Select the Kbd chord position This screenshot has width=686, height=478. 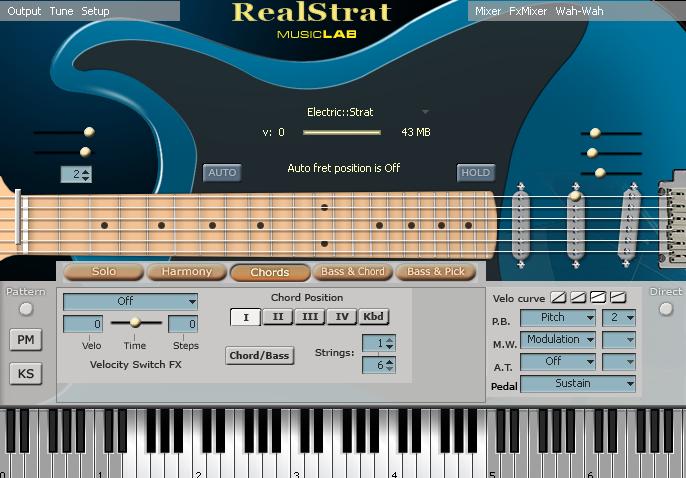point(373,317)
